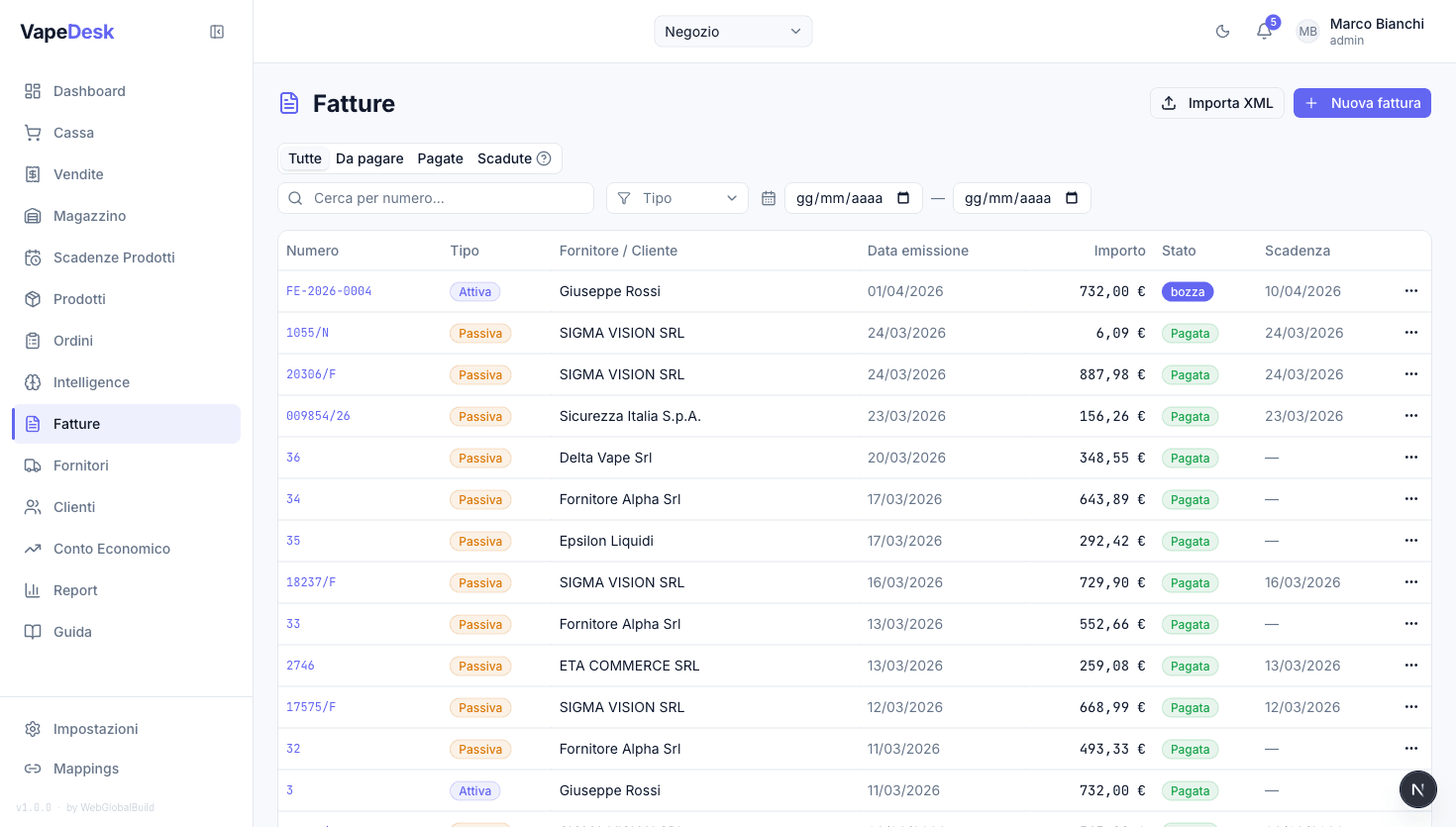The width and height of the screenshot is (1456, 827).
Task: Open Marco Bianchi user account menu
Action: point(1361,32)
